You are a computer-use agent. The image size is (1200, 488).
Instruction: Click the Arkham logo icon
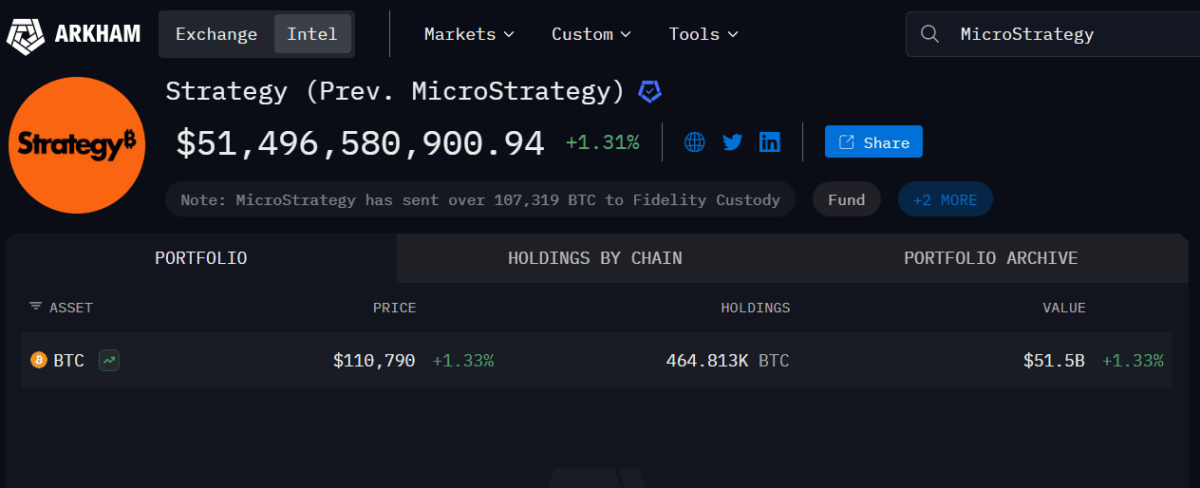[x=27, y=35]
